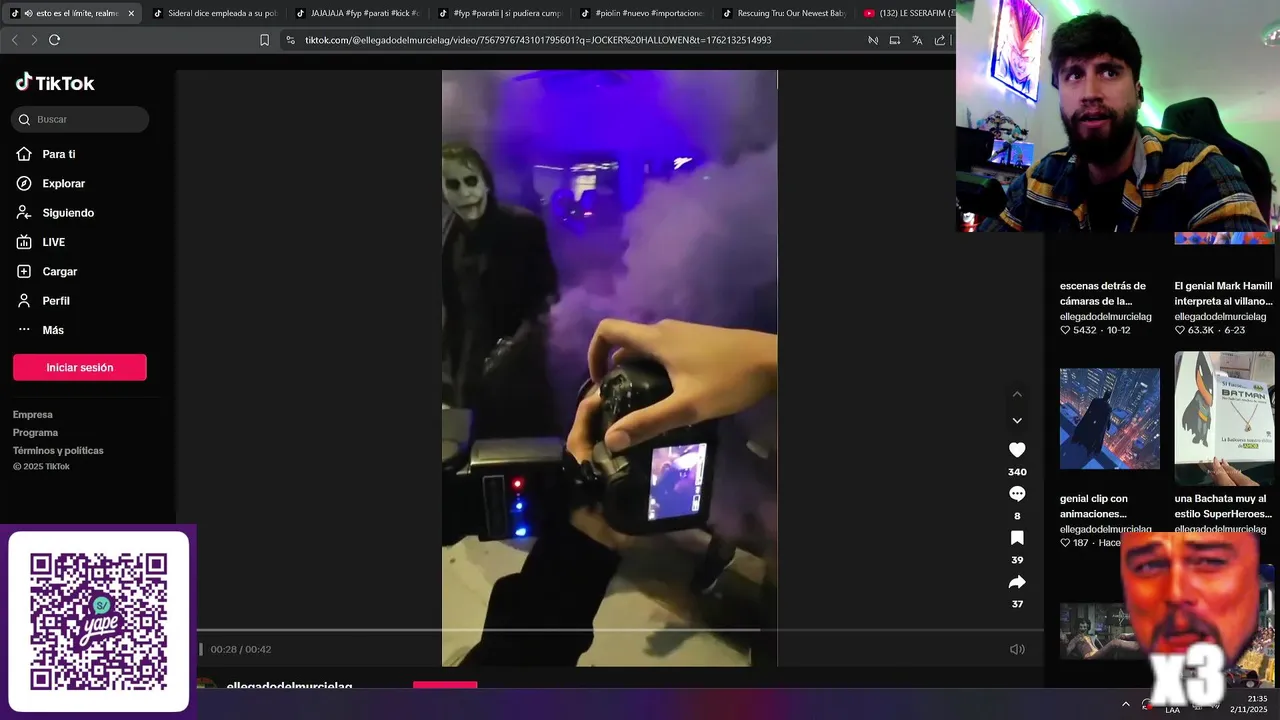Click the Yape QR code overlay
Image resolution: width=1280 pixels, height=720 pixels.
(98, 621)
